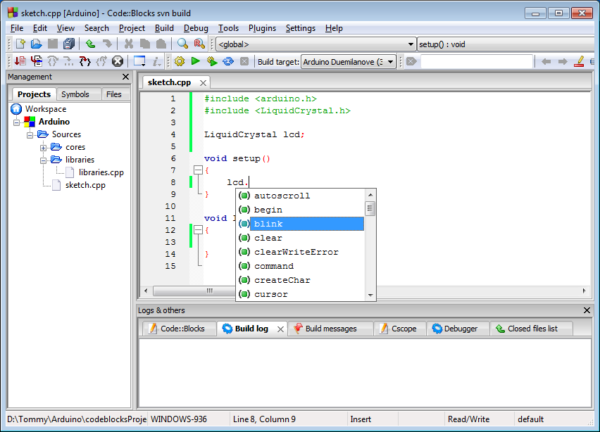Collapse the libraries folder
This screenshot has width=600, height=432.
43,160
